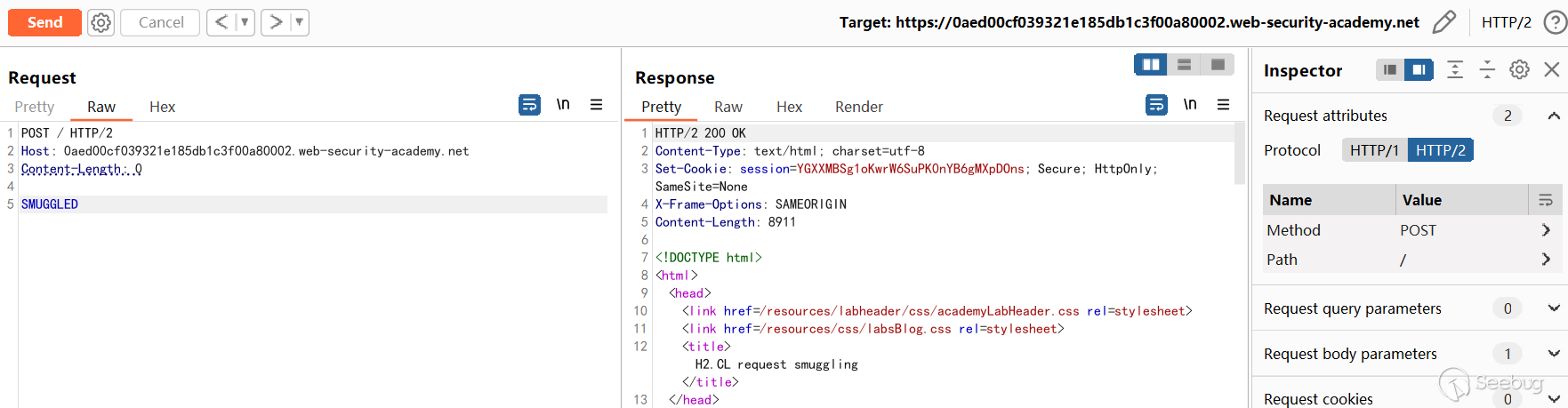Click the SMUGGLED request body line
Viewport: 1568px width, 408px height.
click(x=50, y=204)
